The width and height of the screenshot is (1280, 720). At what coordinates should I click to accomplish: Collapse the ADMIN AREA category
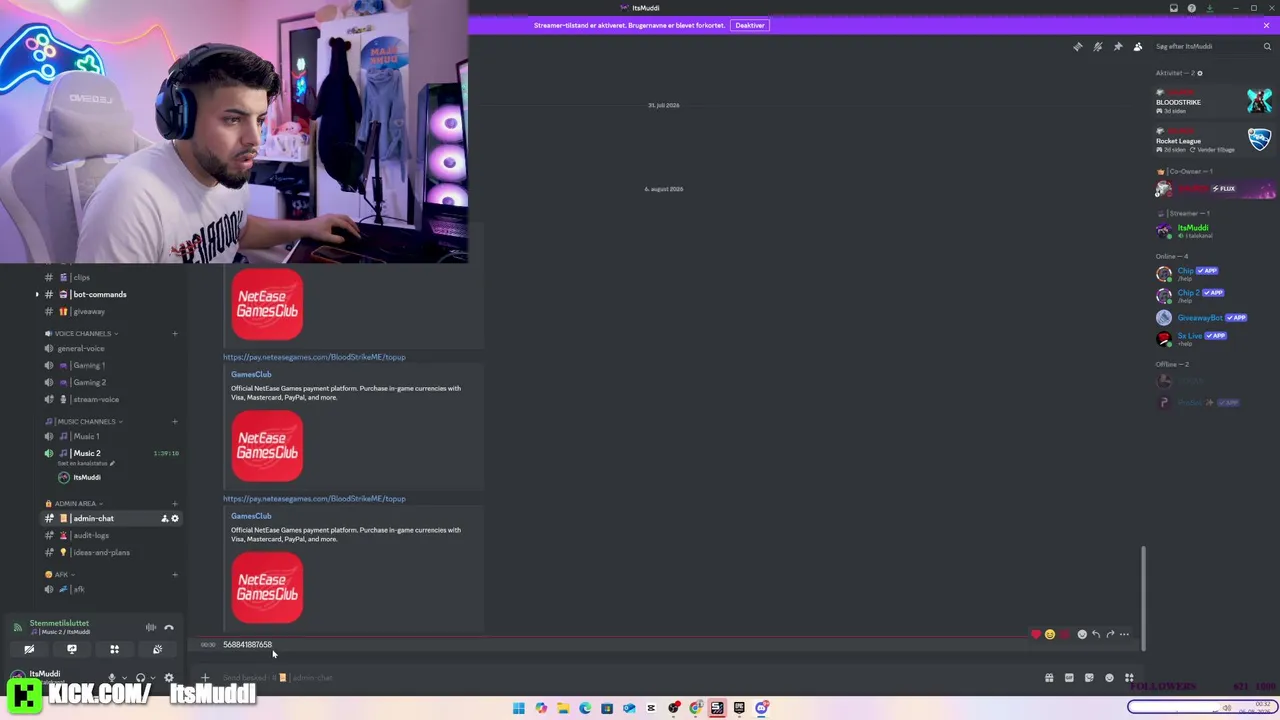pos(75,503)
